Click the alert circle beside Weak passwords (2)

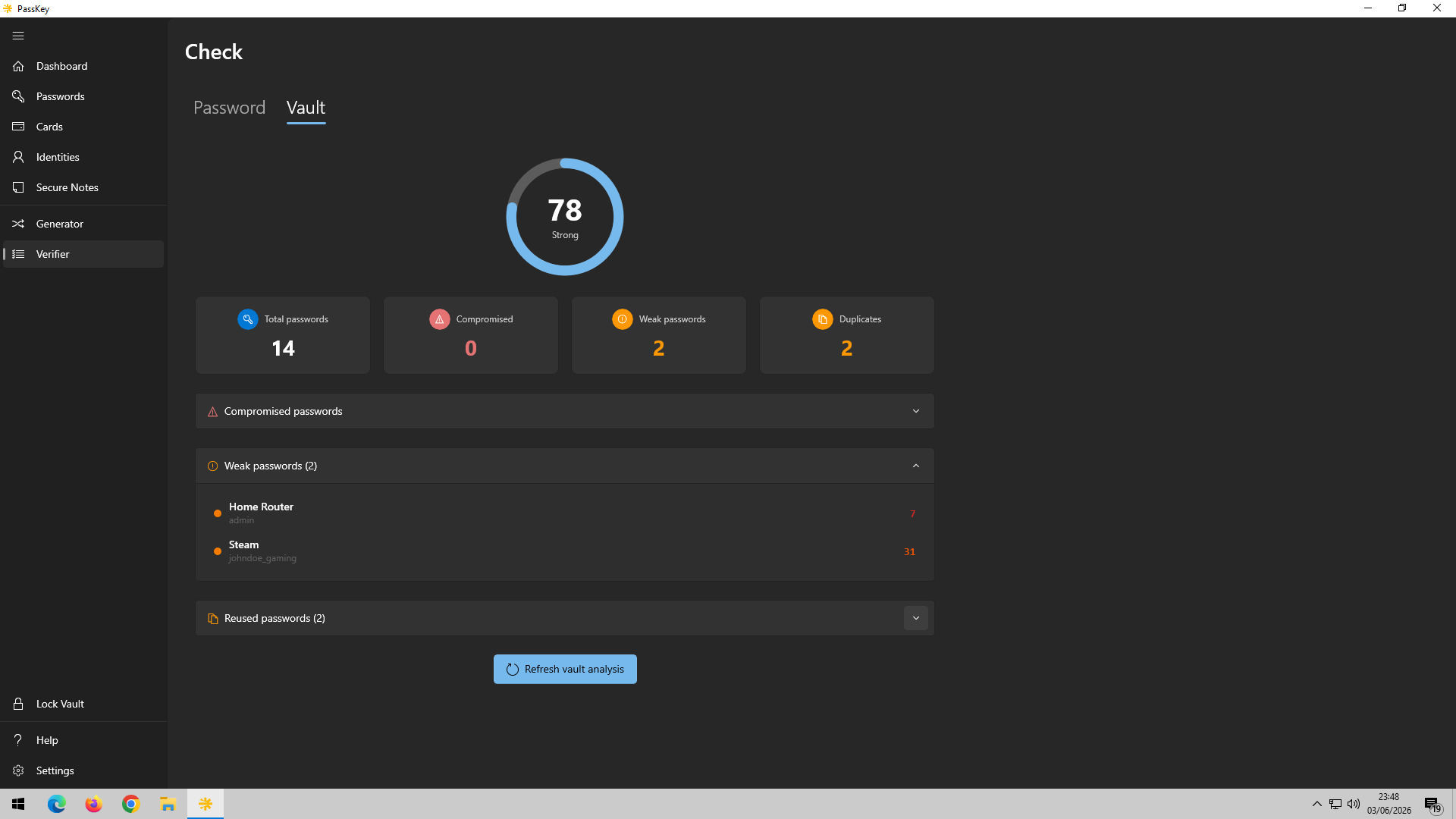click(212, 466)
